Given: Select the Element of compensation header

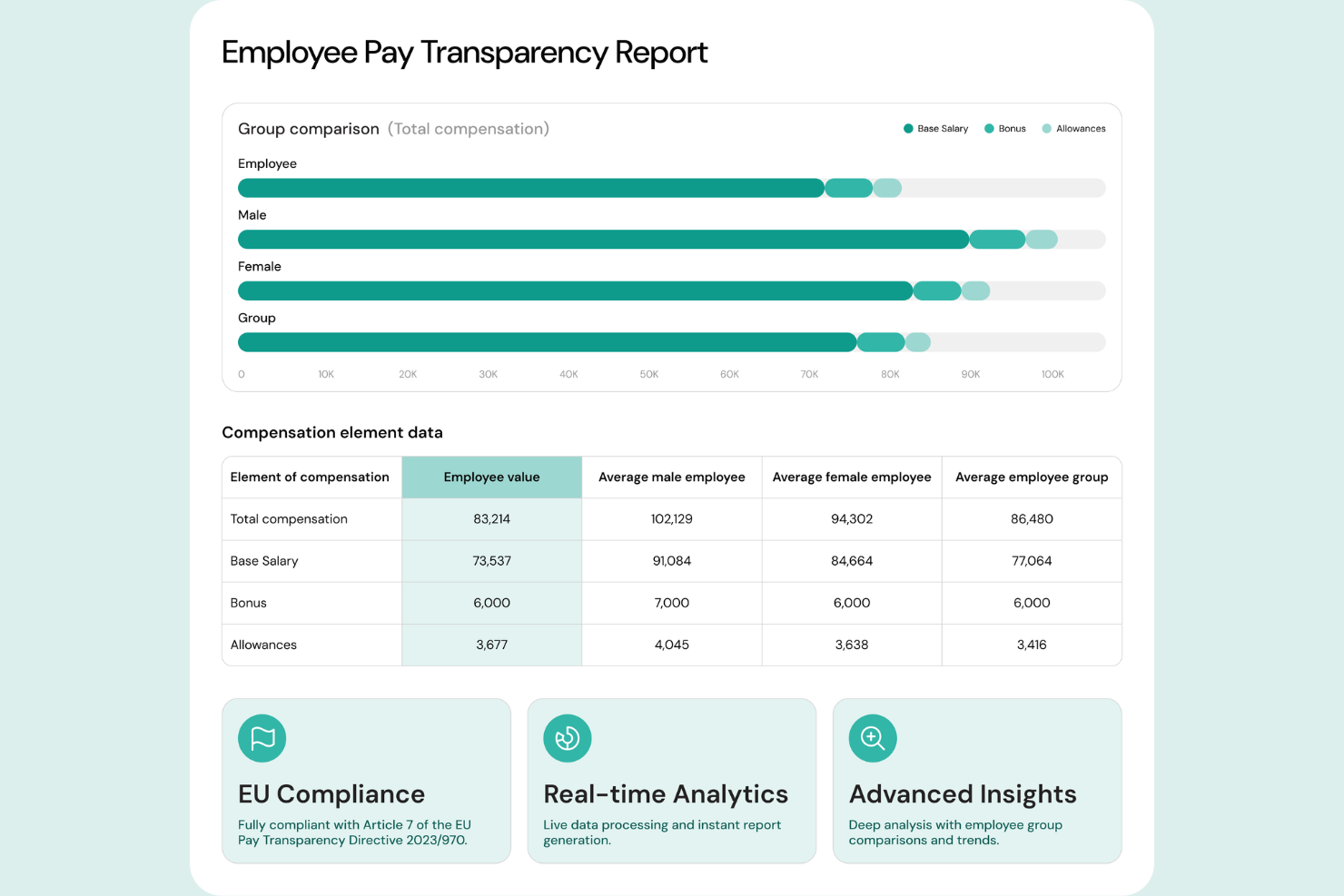Looking at the screenshot, I should (310, 478).
